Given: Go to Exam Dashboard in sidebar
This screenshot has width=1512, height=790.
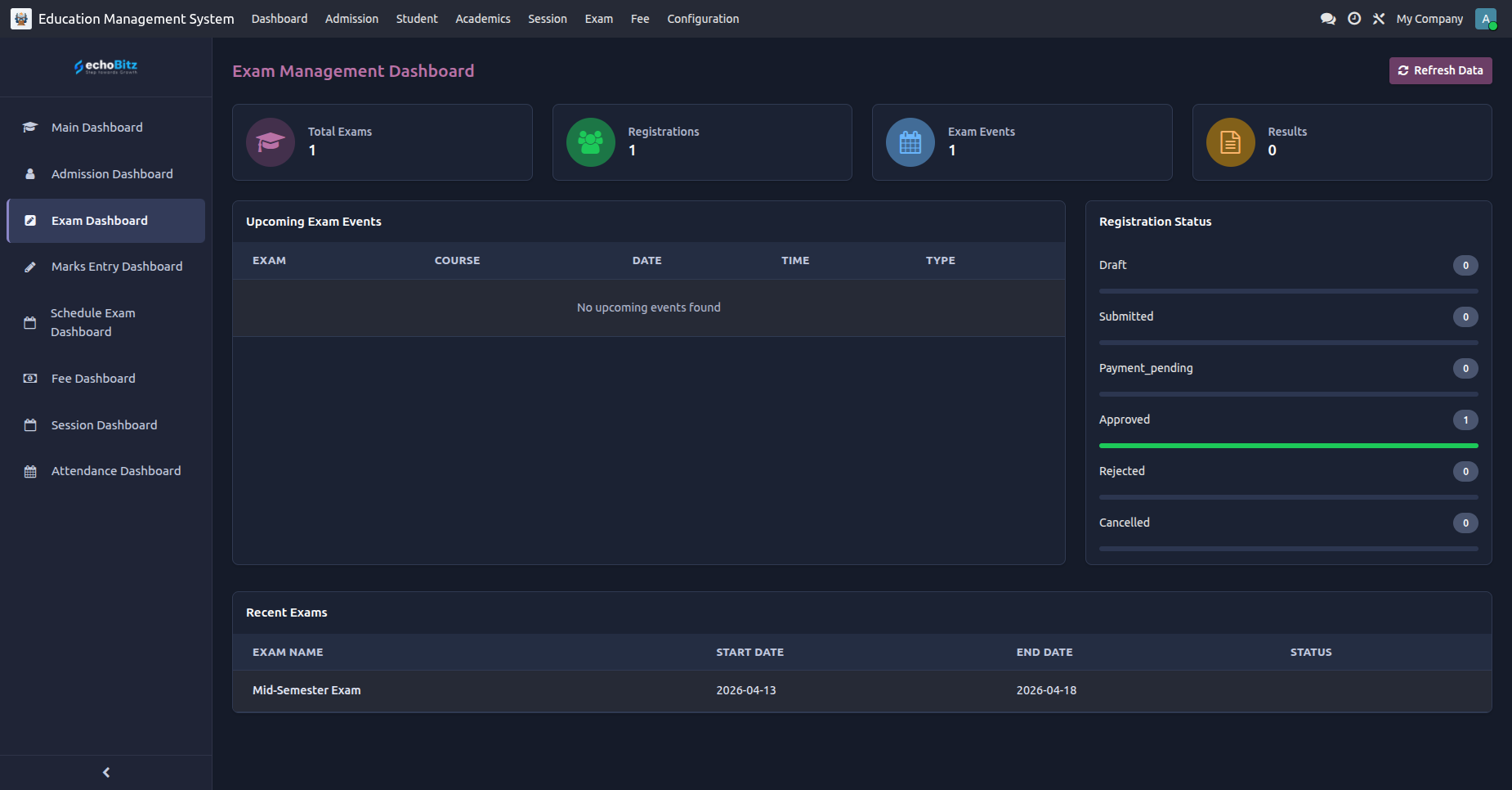Looking at the screenshot, I should (106, 221).
